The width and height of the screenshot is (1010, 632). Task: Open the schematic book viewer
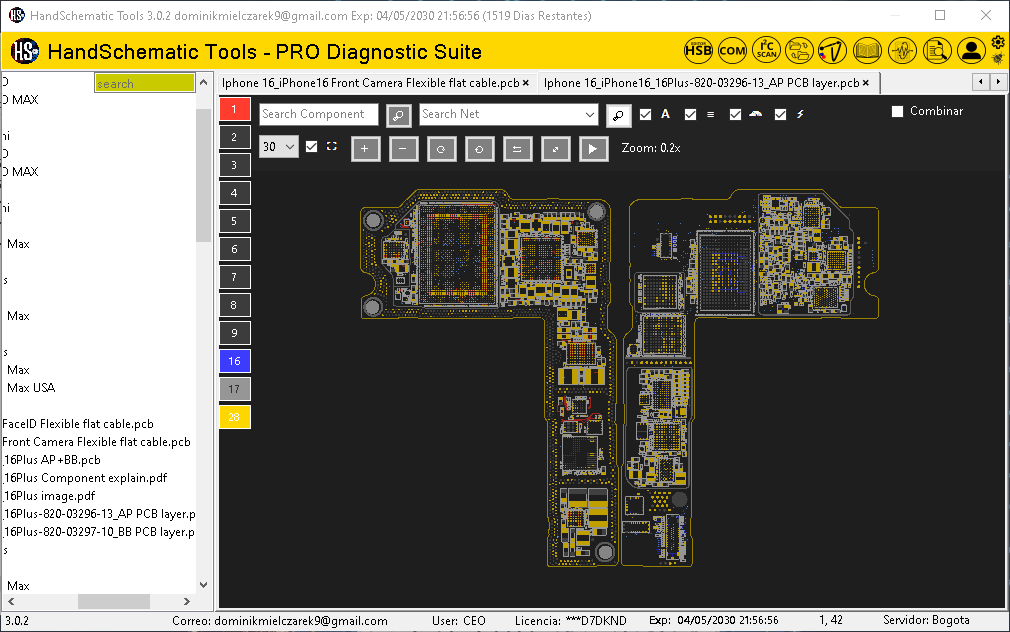(x=866, y=49)
